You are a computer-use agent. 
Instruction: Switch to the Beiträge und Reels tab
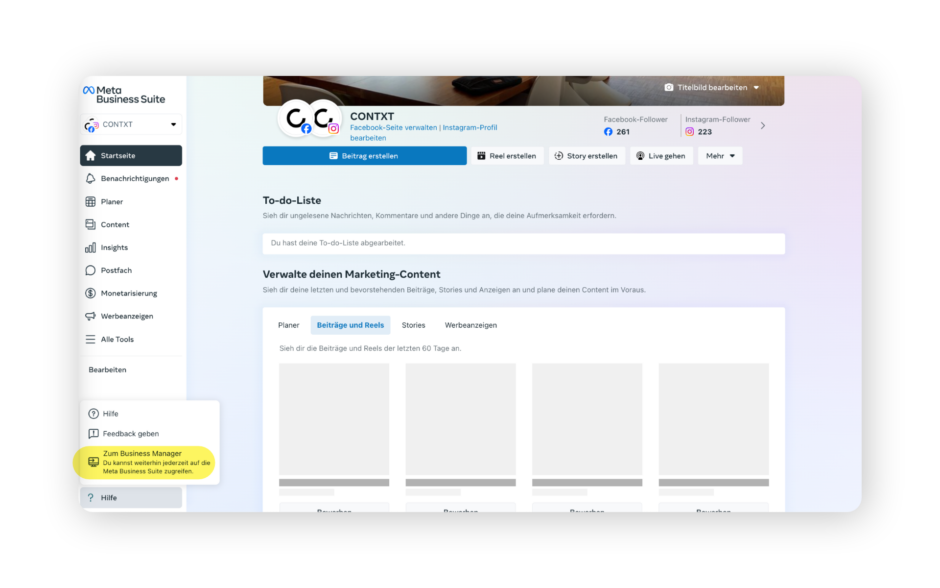click(350, 325)
